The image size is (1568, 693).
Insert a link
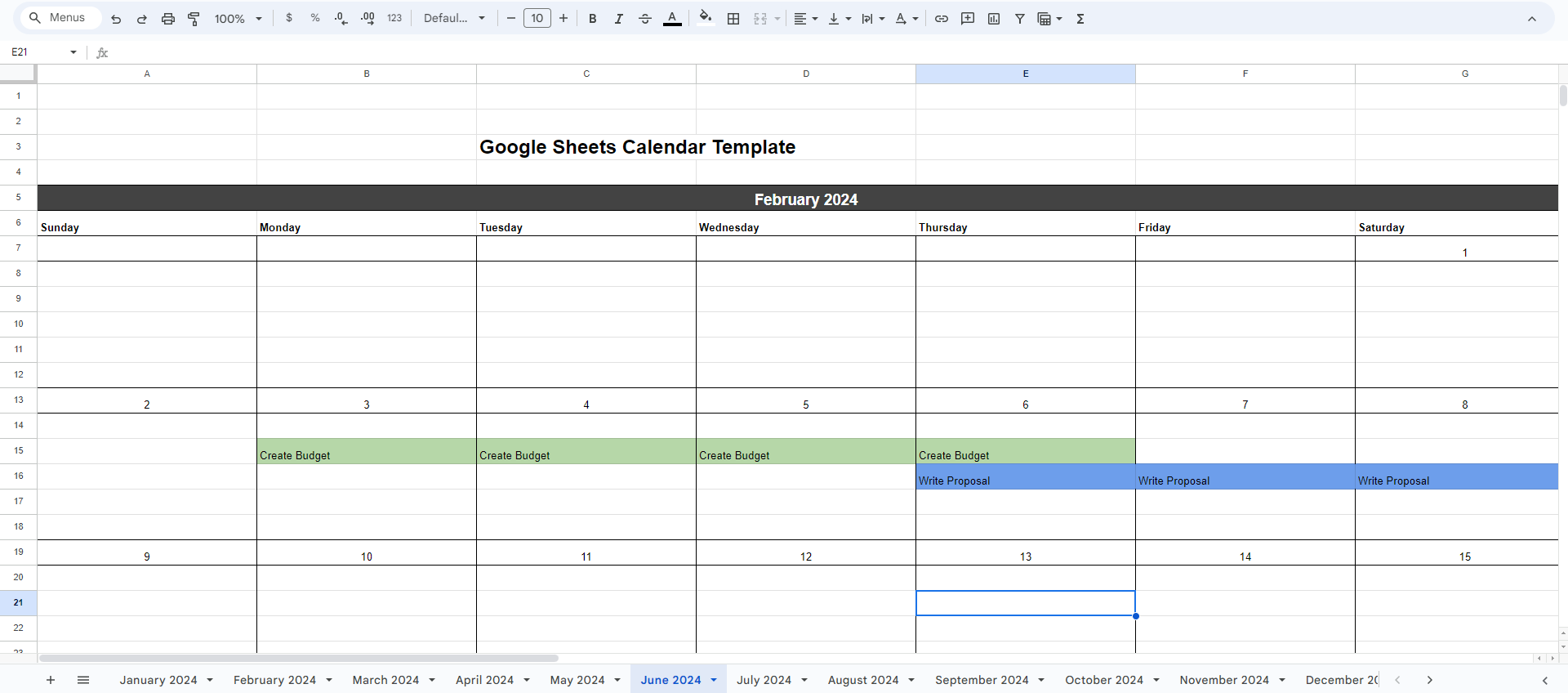[942, 18]
